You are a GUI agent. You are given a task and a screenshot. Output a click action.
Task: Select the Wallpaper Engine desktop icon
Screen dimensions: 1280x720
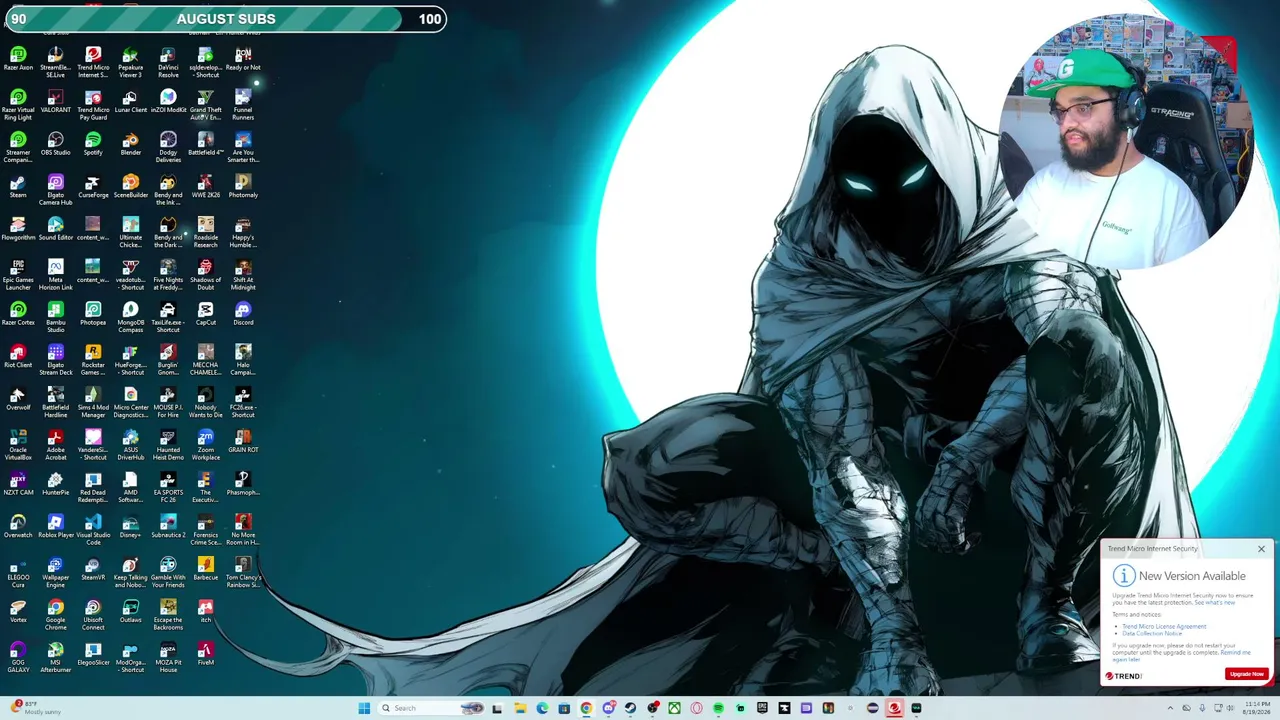(55, 572)
